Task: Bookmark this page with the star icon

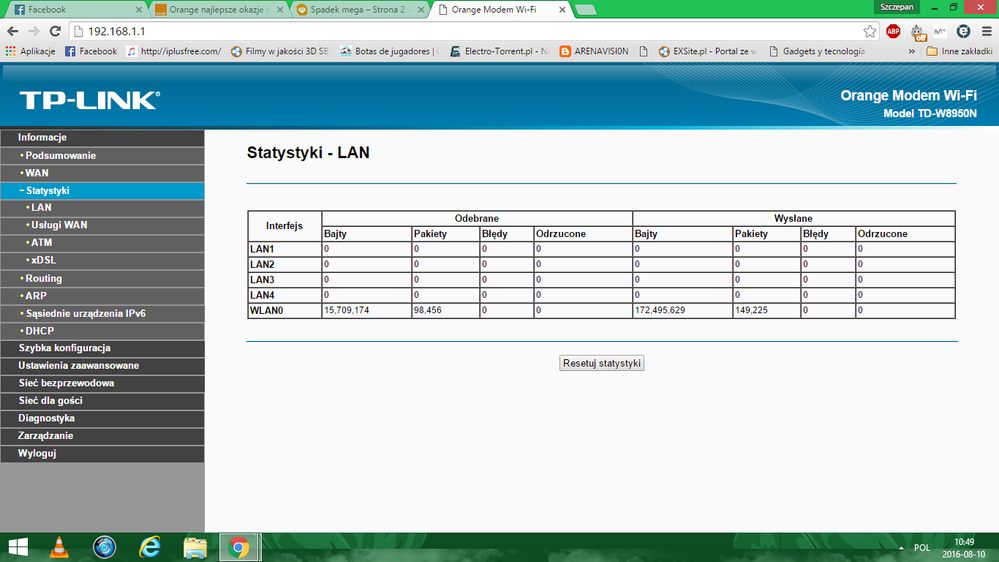Action: [x=870, y=31]
